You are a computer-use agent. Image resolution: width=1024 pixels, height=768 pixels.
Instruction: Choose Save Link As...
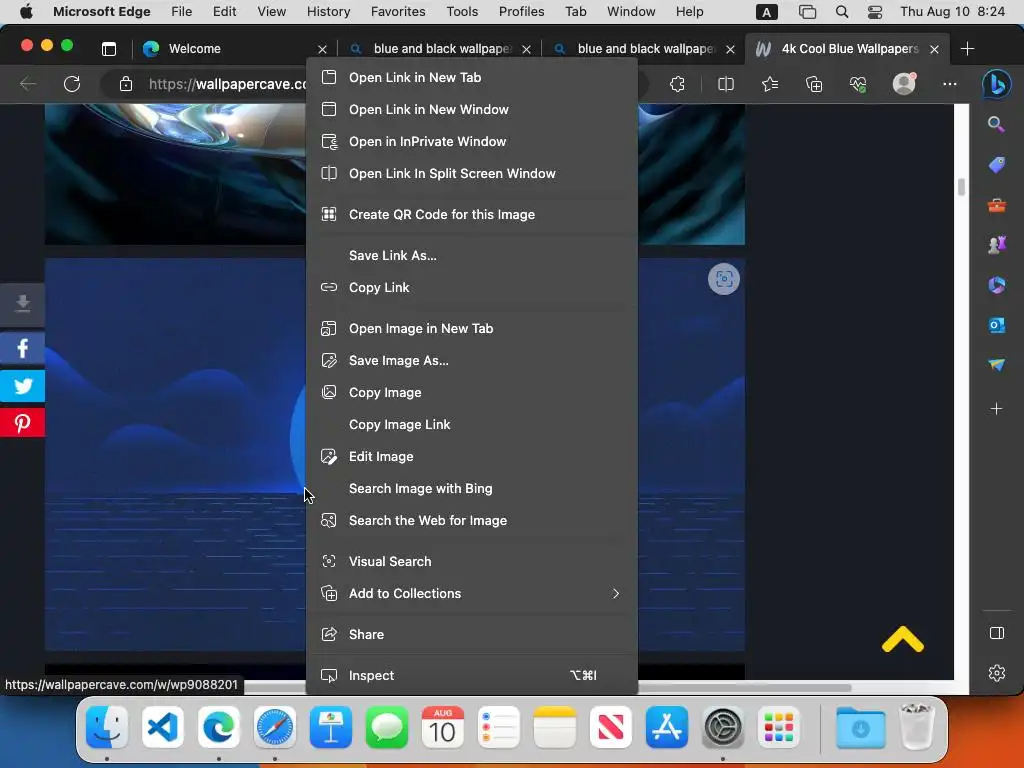(472, 256)
